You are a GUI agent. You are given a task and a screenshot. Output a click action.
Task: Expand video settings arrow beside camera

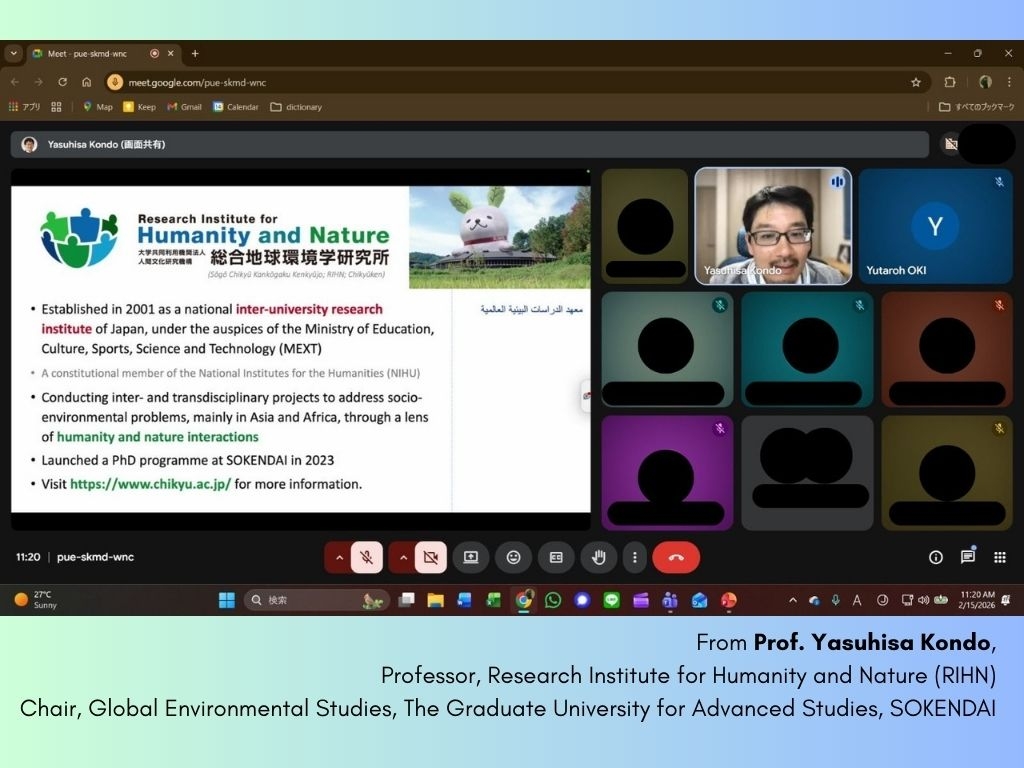[402, 557]
